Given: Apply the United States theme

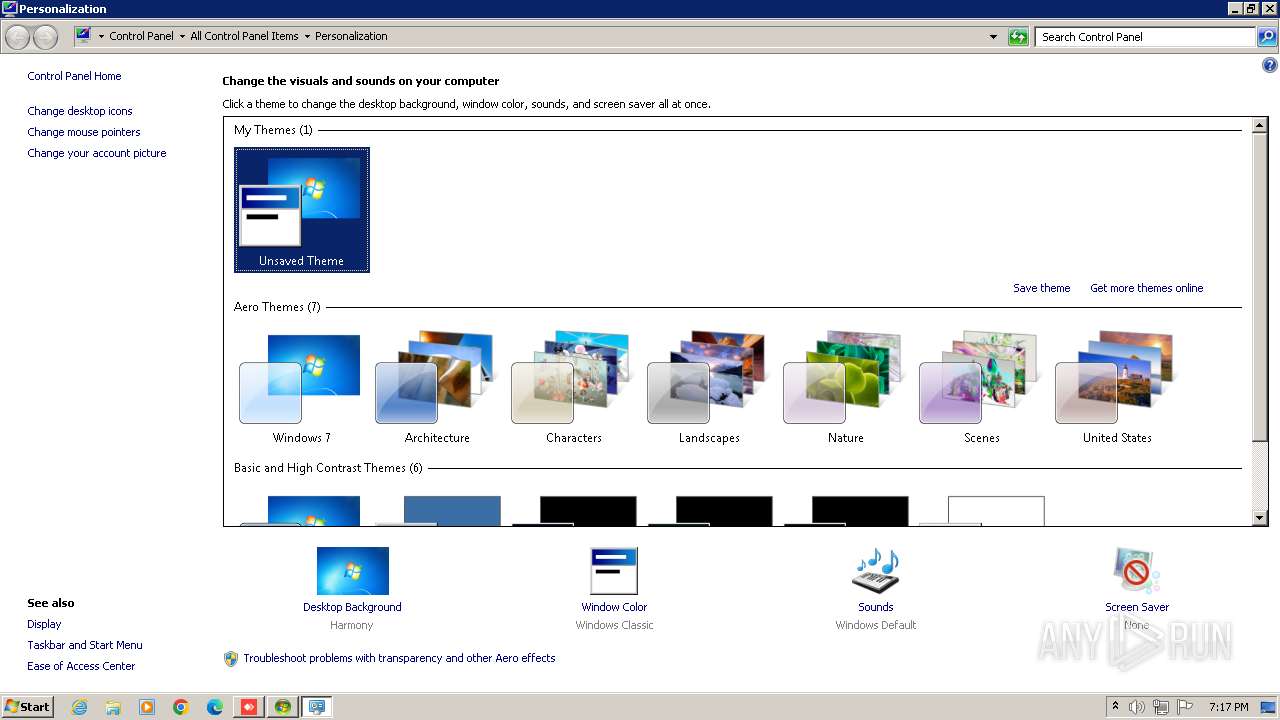Looking at the screenshot, I should [1117, 388].
